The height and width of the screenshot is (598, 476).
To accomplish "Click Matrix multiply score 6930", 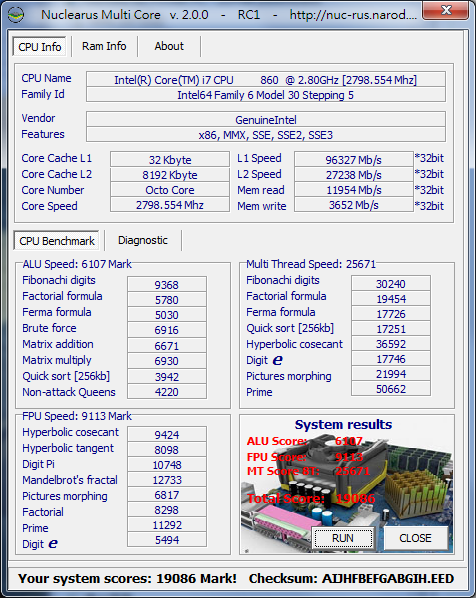I will [167, 361].
